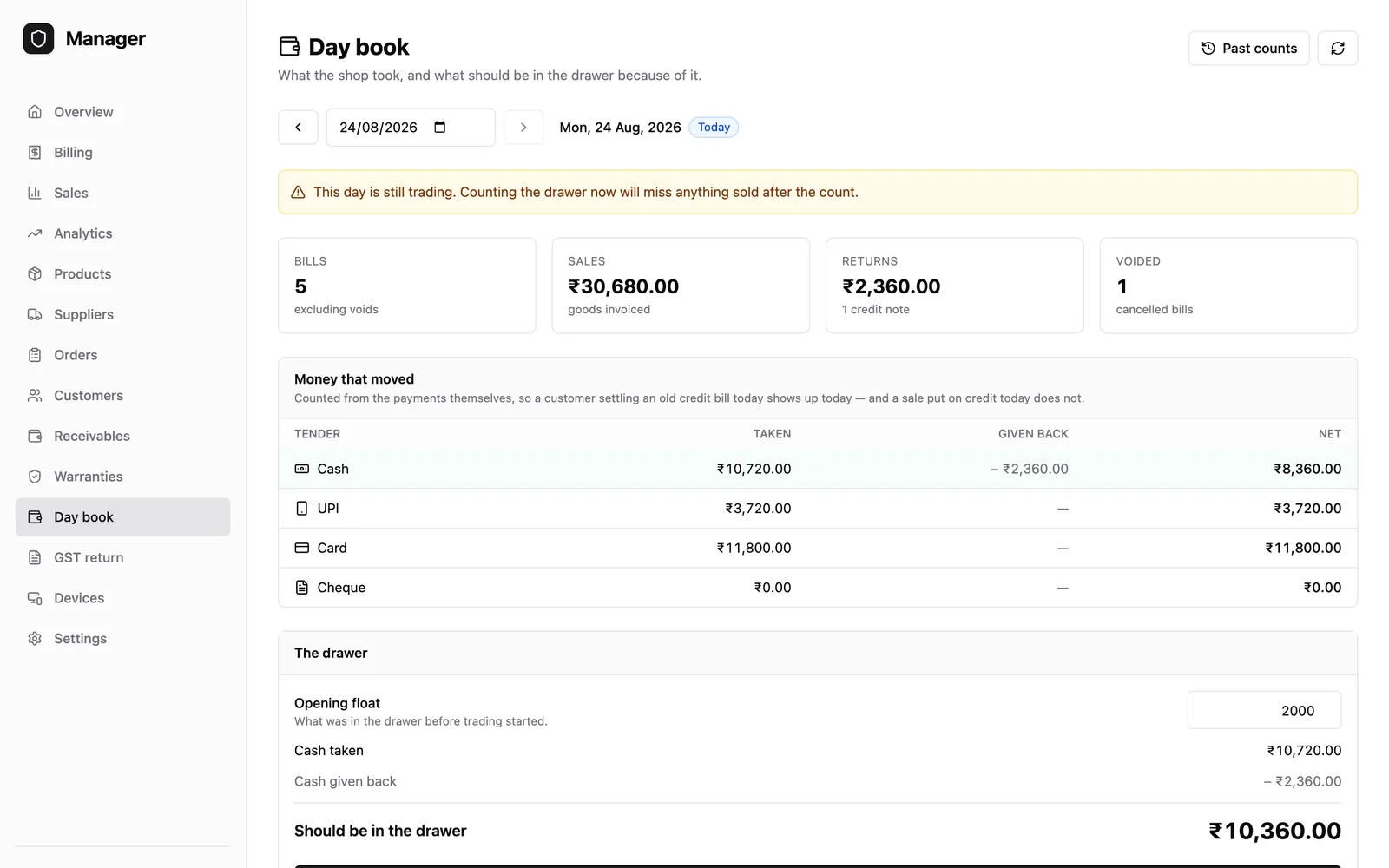This screenshot has width=1389, height=868.
Task: Go to the next day with right chevron
Action: click(523, 128)
